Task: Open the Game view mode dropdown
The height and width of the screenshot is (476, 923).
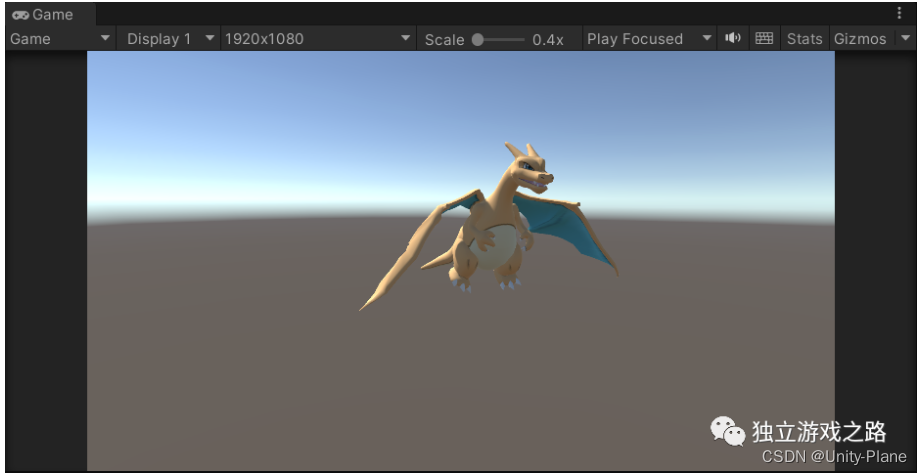Action: [61, 39]
